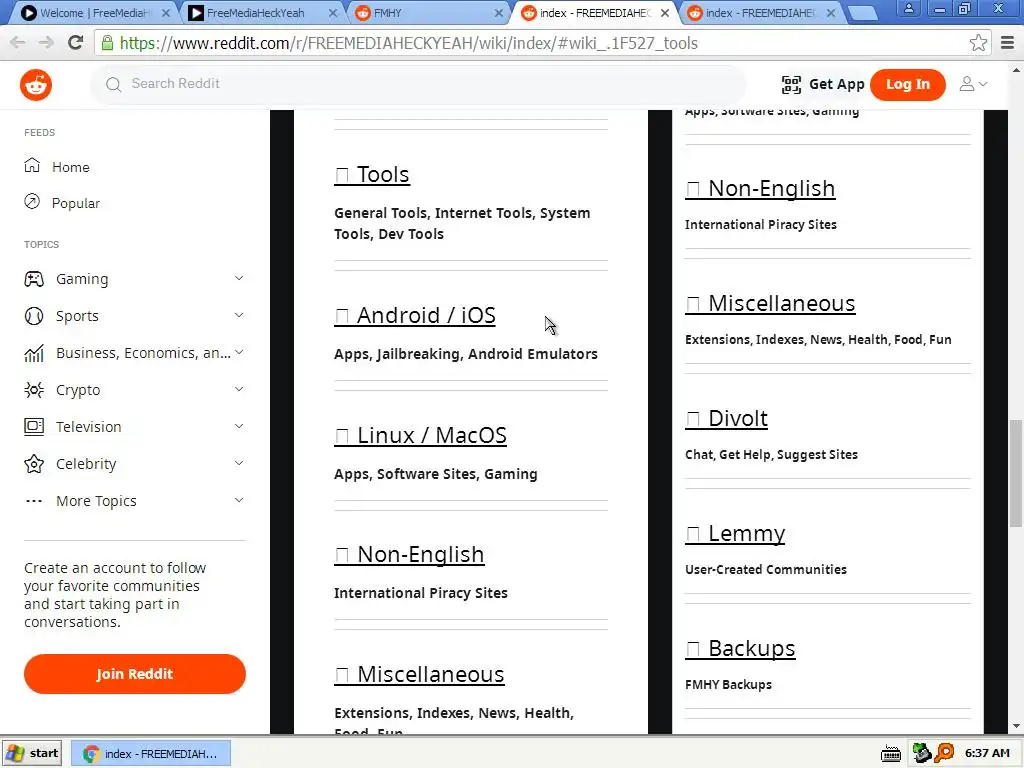Viewport: 1024px width, 768px height.
Task: Open a new browser tab
Action: pos(863,13)
